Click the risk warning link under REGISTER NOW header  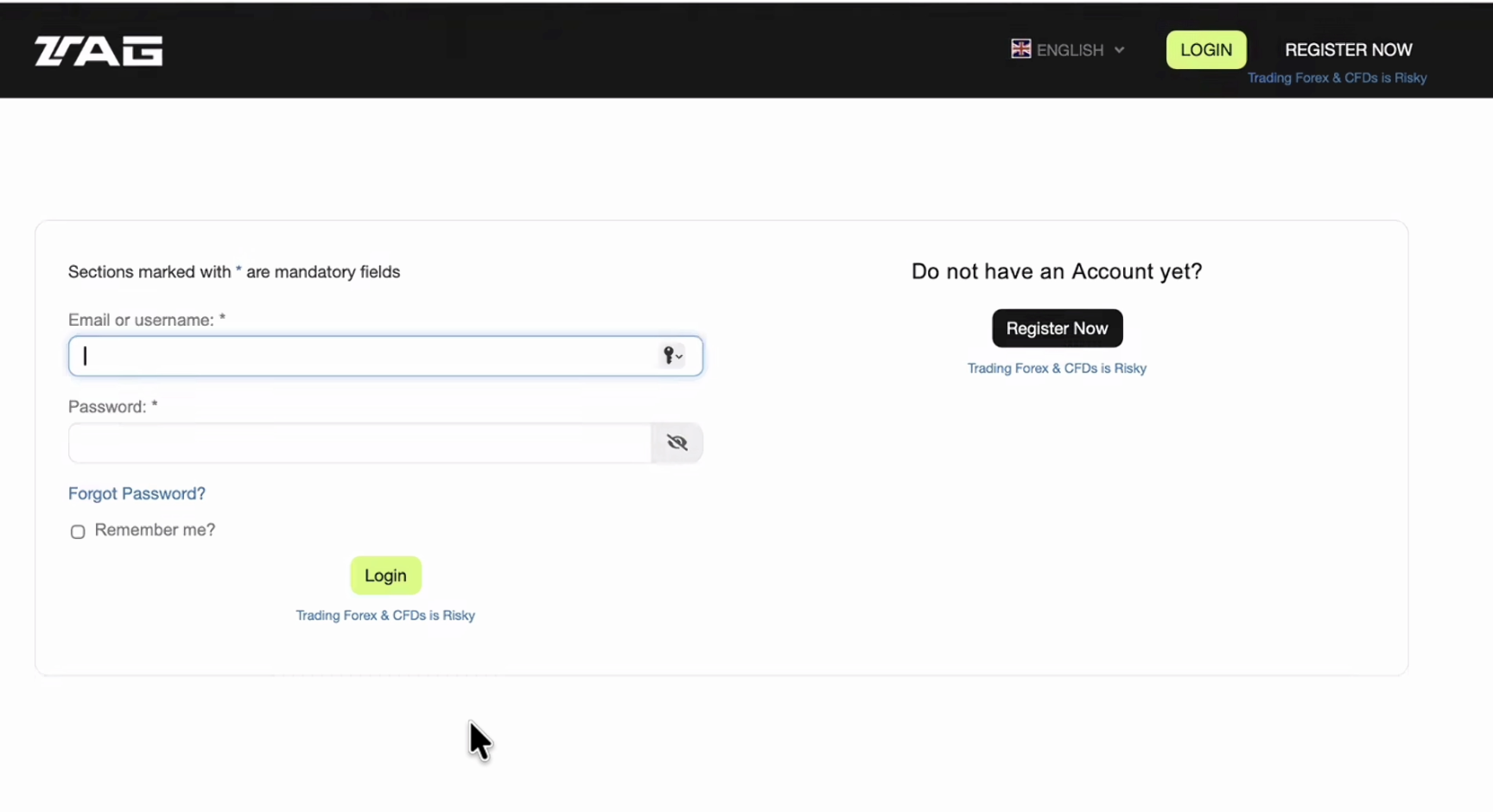(1337, 78)
